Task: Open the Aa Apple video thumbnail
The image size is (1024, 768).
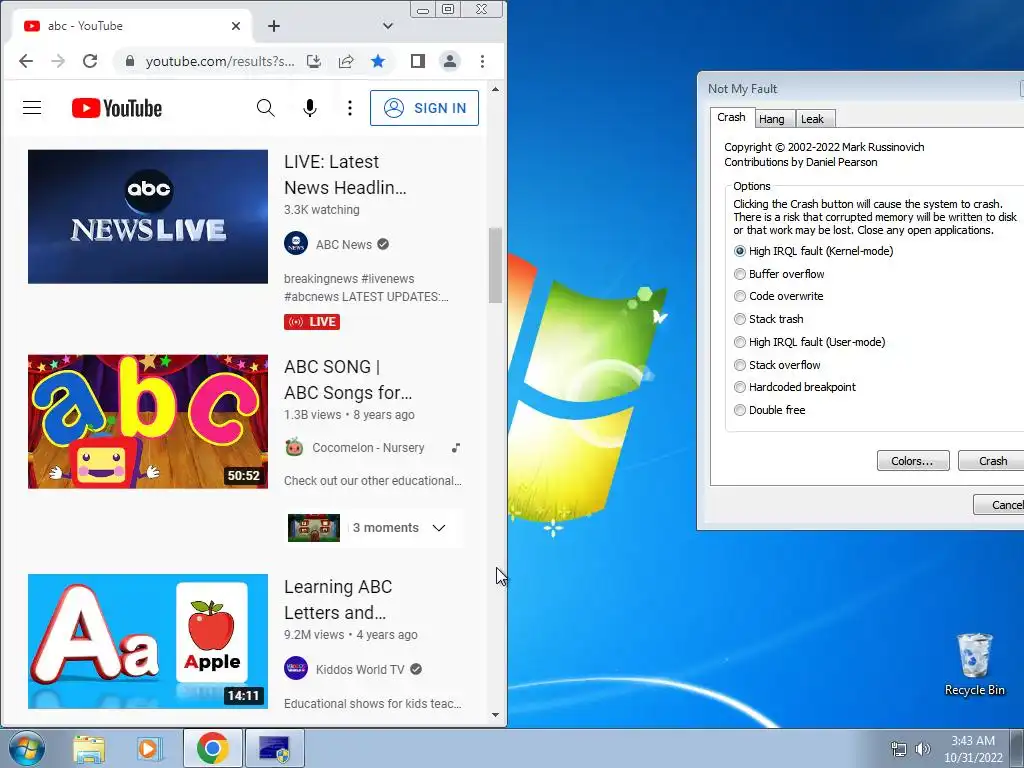Action: pos(148,641)
